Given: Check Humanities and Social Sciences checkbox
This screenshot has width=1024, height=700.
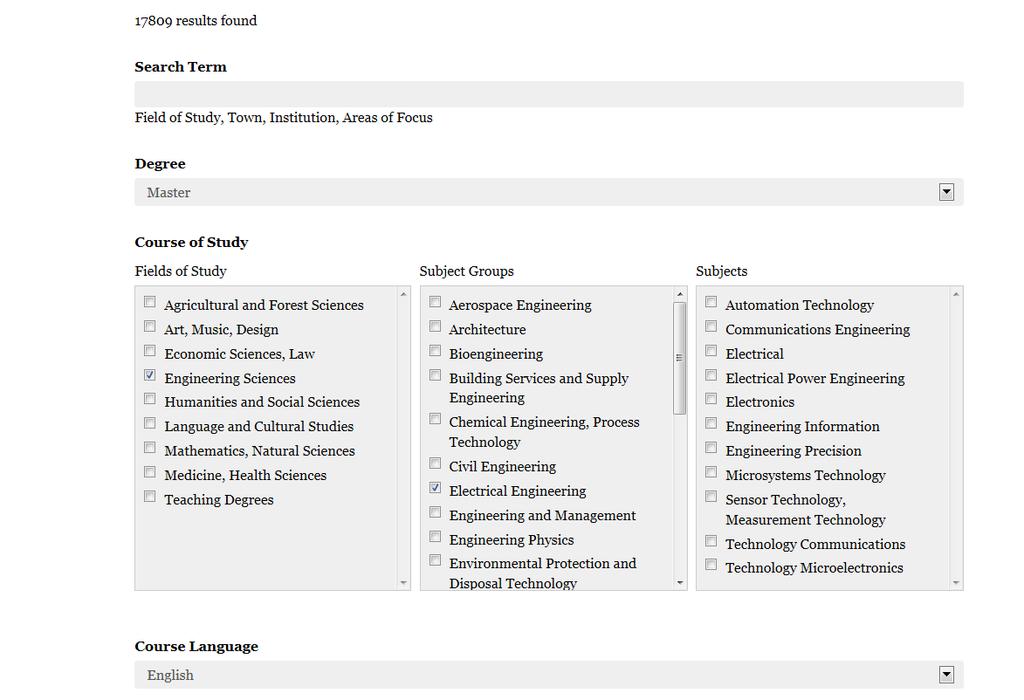Looking at the screenshot, I should click(150, 398).
